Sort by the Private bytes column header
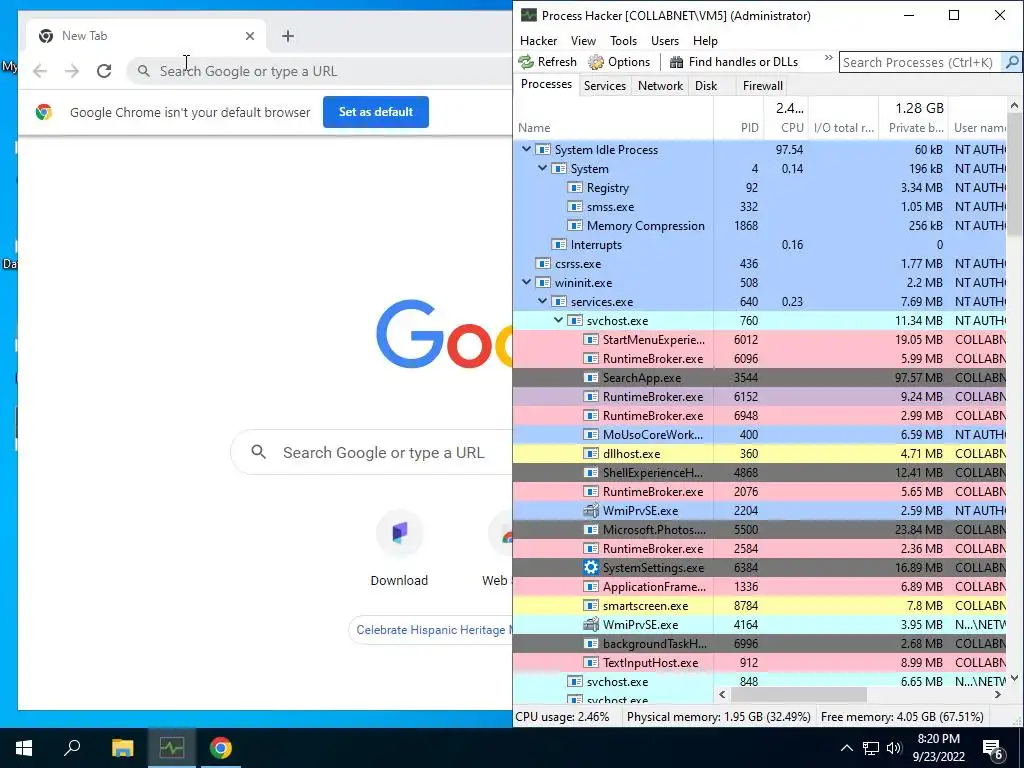1024x768 pixels. [x=913, y=118]
